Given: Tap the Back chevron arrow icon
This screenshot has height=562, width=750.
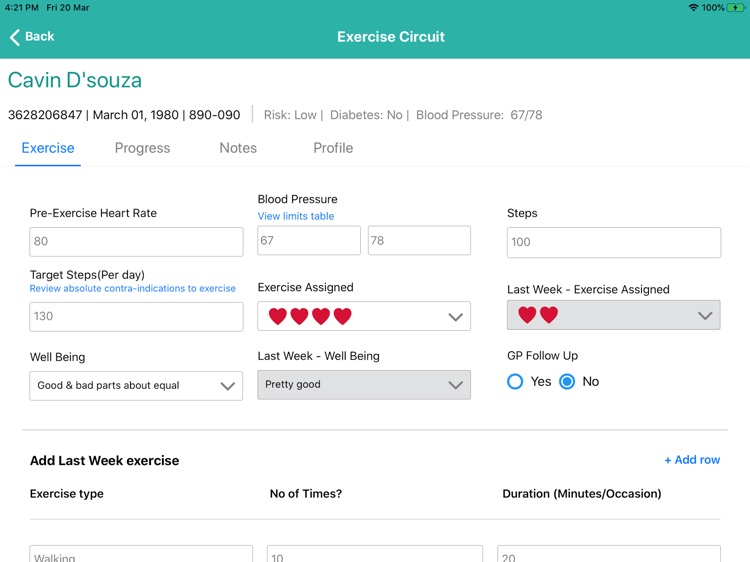Looking at the screenshot, I should pyautogui.click(x=15, y=37).
